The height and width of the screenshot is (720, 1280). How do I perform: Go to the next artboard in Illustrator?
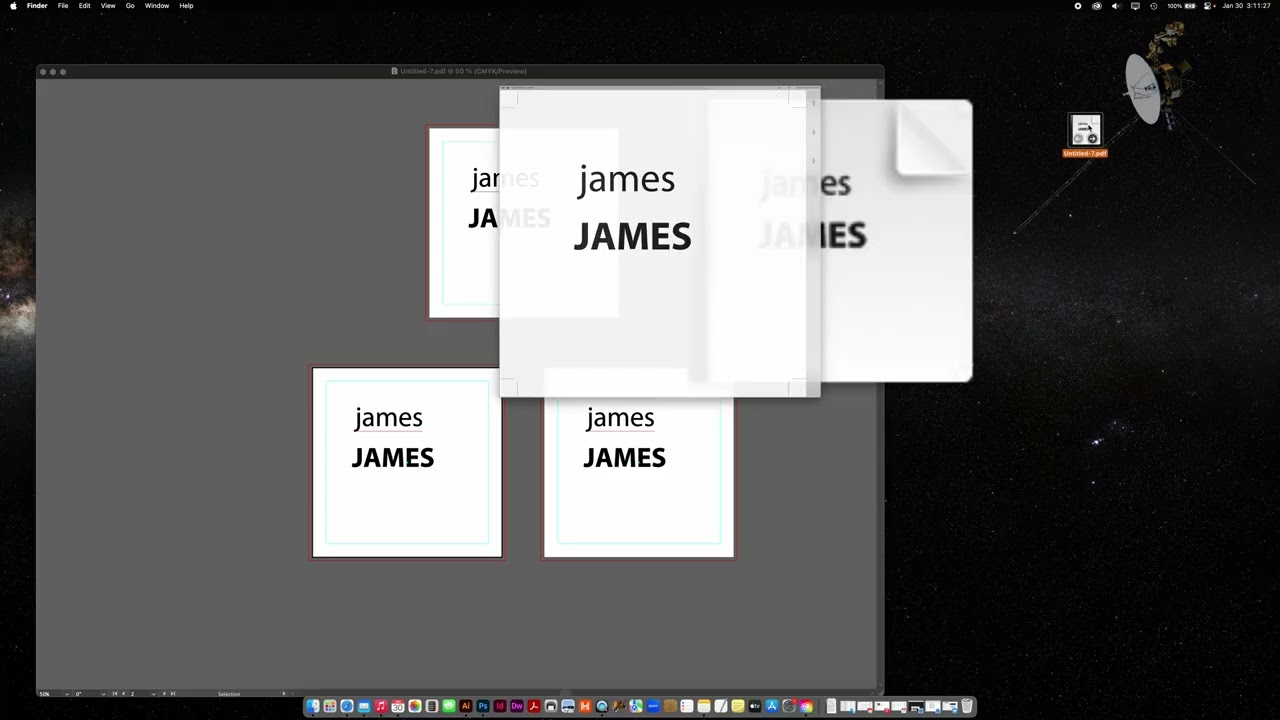(164, 693)
